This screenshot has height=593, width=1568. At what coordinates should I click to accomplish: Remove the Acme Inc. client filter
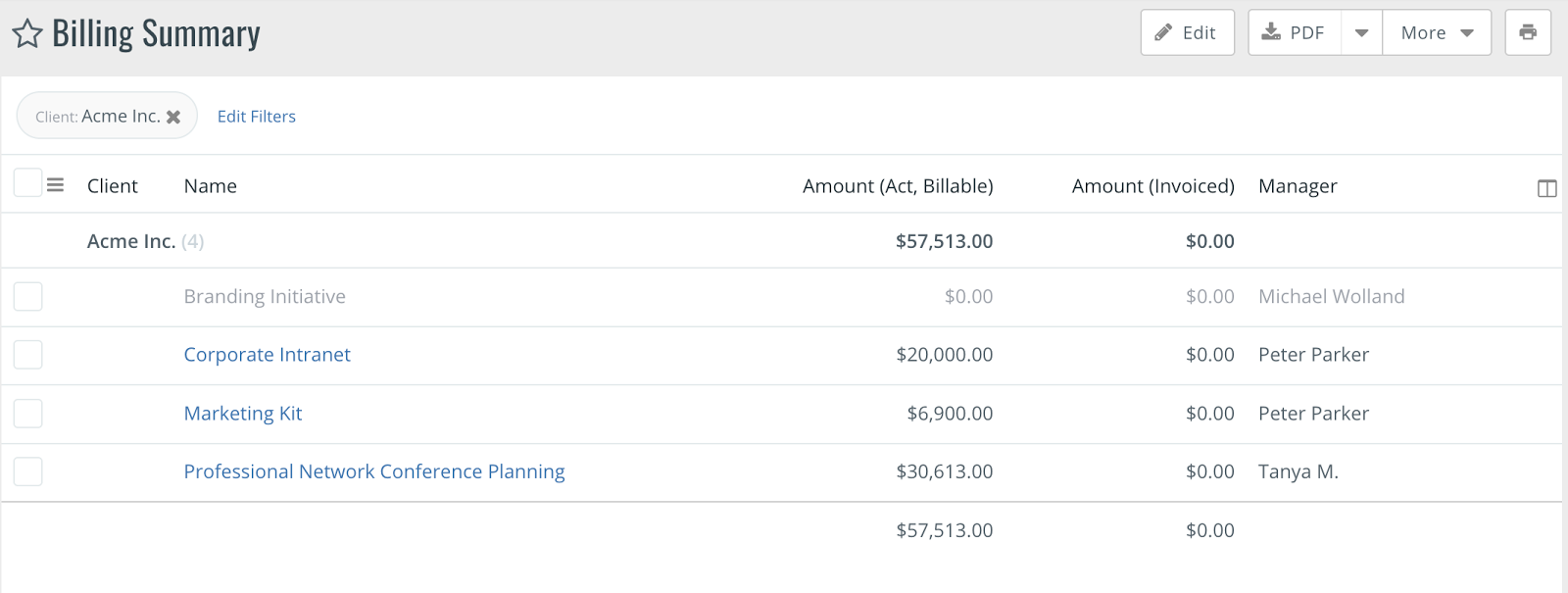point(173,117)
